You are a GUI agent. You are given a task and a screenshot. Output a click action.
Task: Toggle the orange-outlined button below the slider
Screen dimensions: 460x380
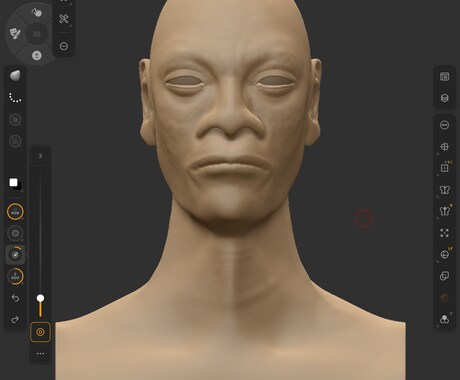[x=40, y=332]
